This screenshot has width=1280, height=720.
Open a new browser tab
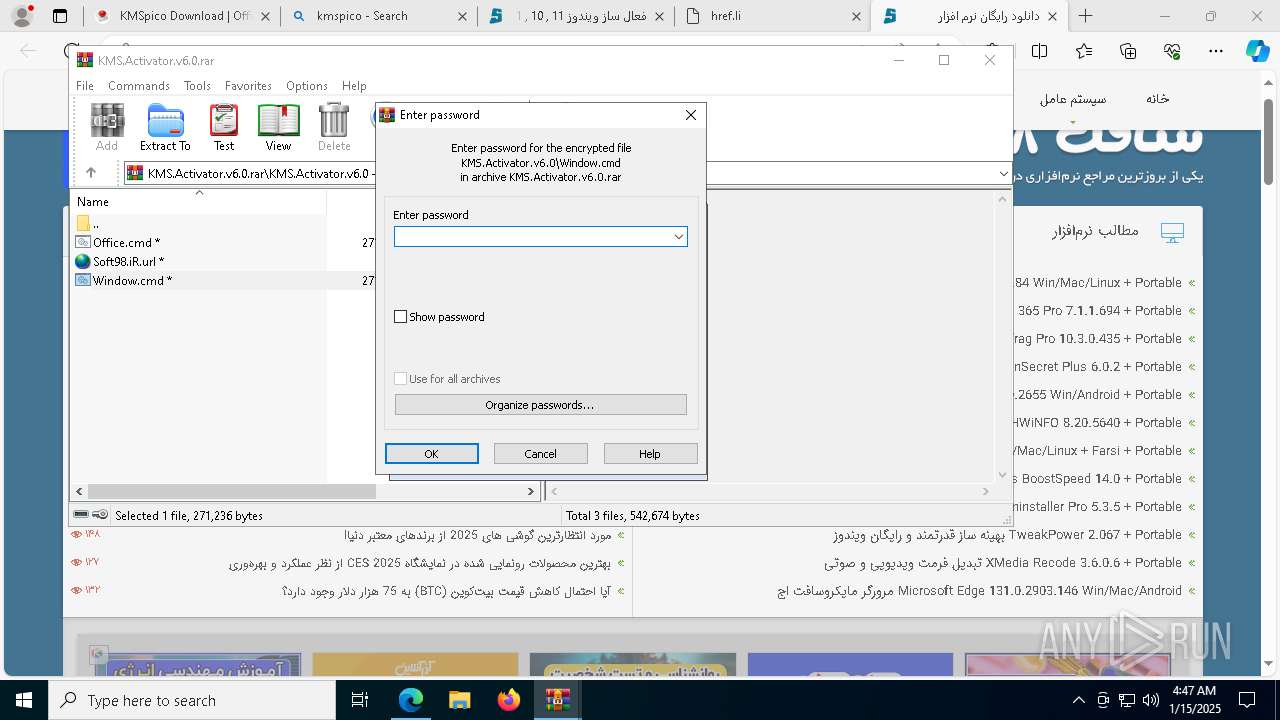tap(1085, 16)
